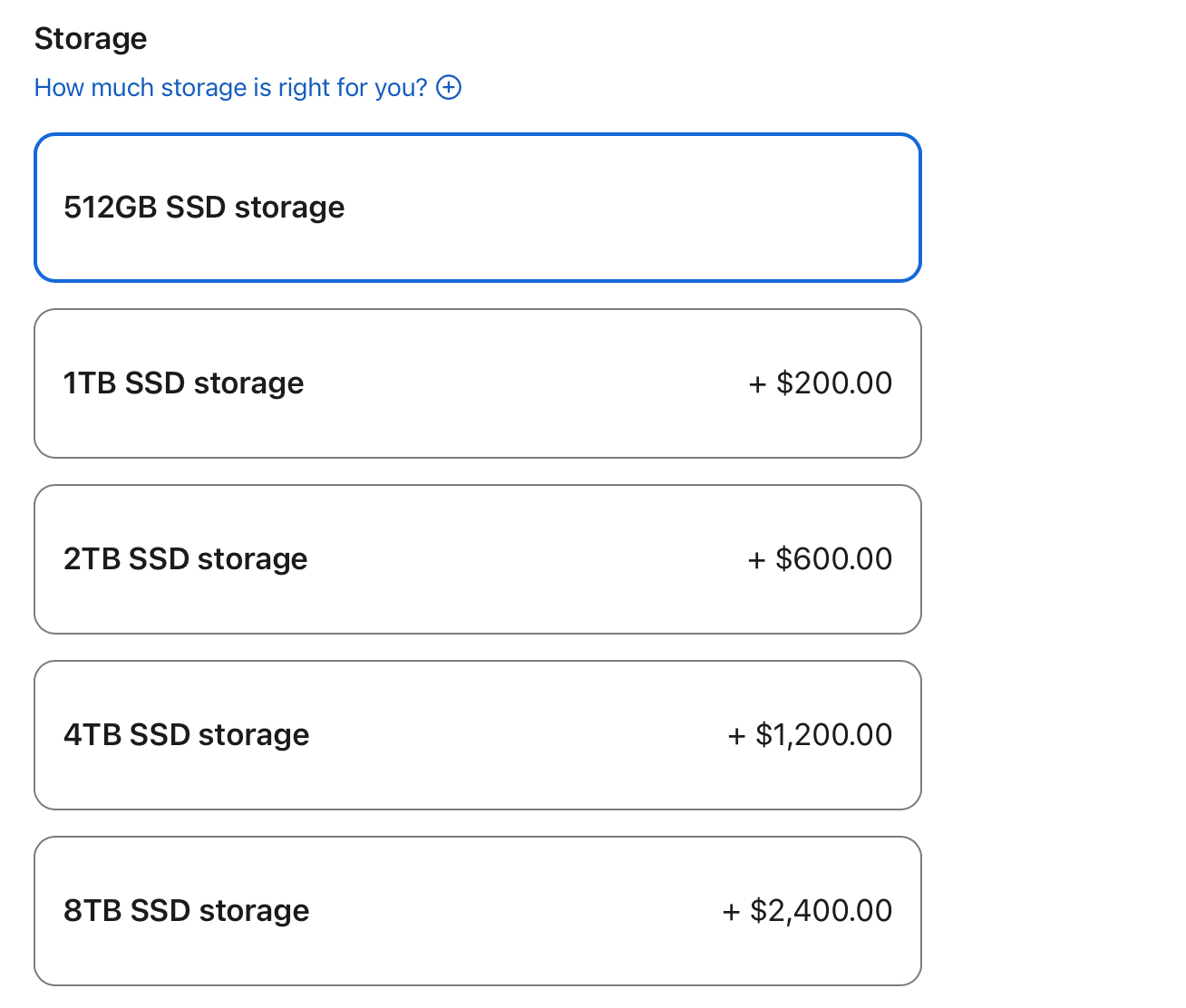Pick the 2TB SSD storage option
The height and width of the screenshot is (1008, 1186).
477,559
